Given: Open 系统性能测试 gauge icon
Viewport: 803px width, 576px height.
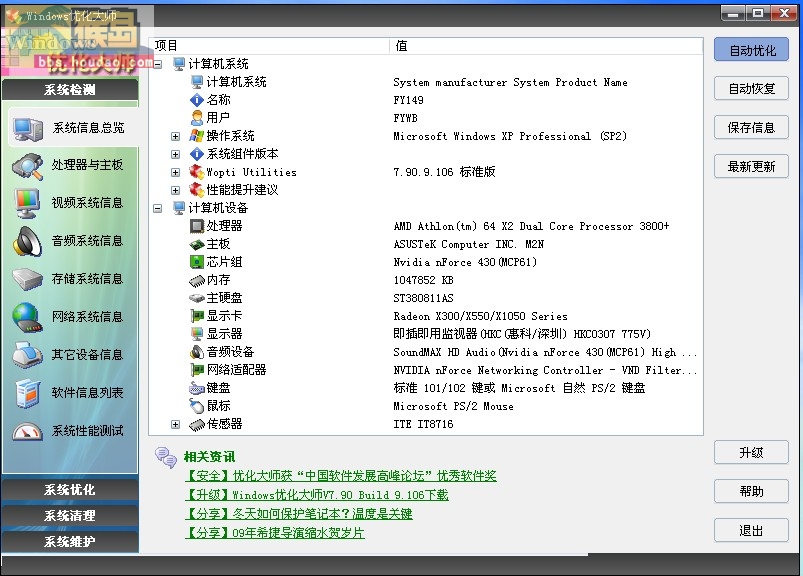Looking at the screenshot, I should 27,431.
